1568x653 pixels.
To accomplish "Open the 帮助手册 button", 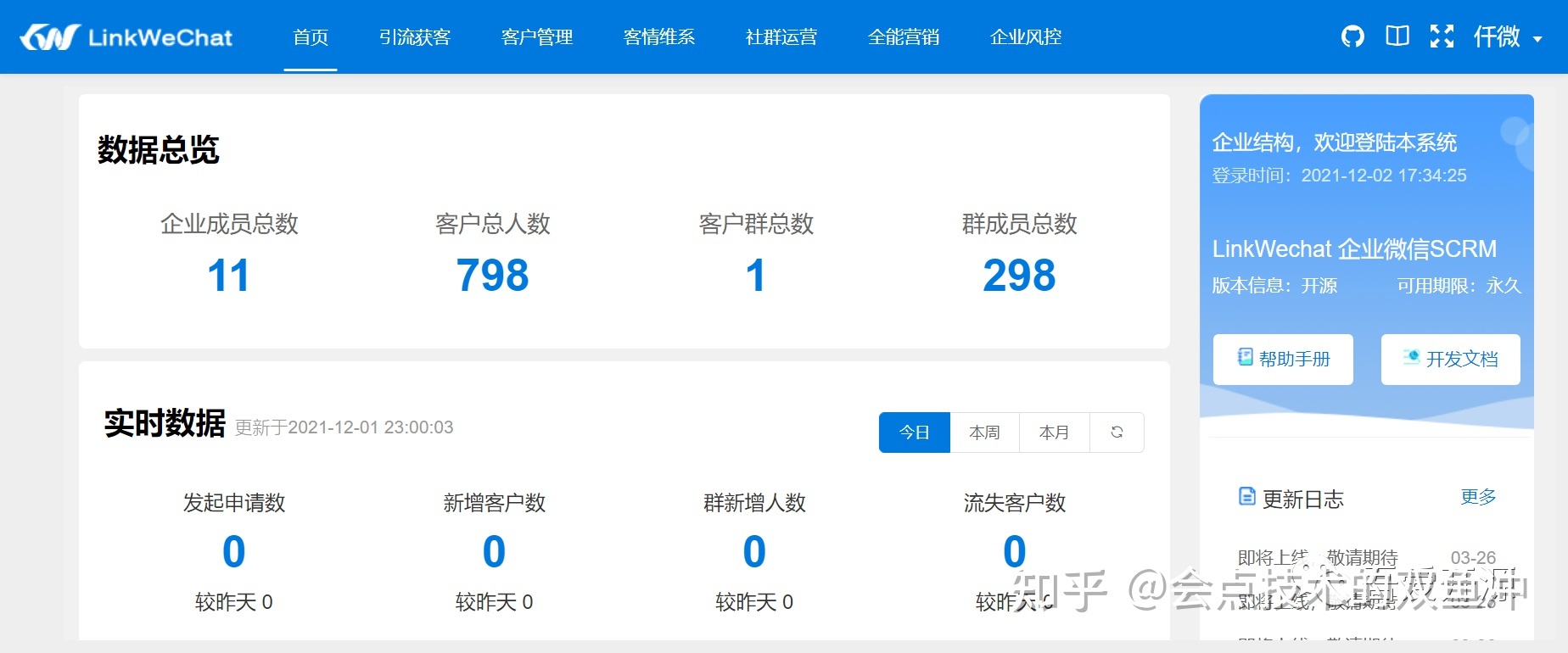I will pyautogui.click(x=1283, y=360).
